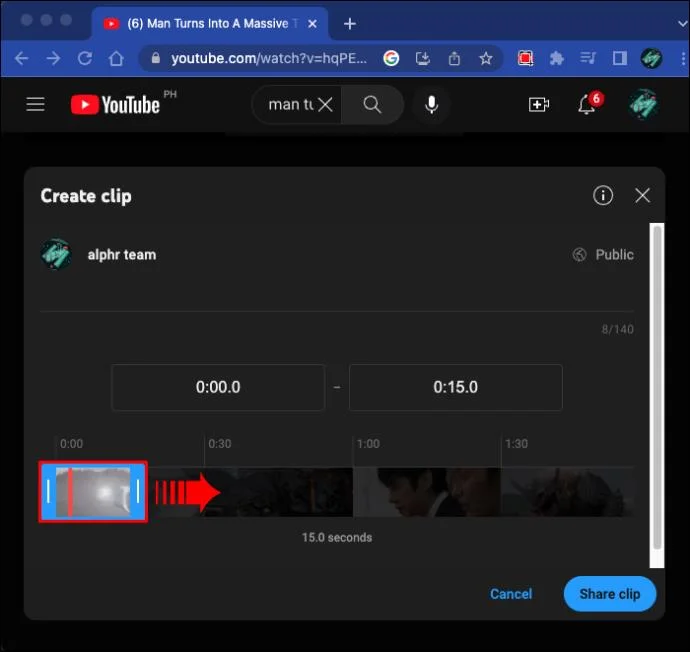Open Create clip info icon
The image size is (690, 652).
click(x=602, y=195)
